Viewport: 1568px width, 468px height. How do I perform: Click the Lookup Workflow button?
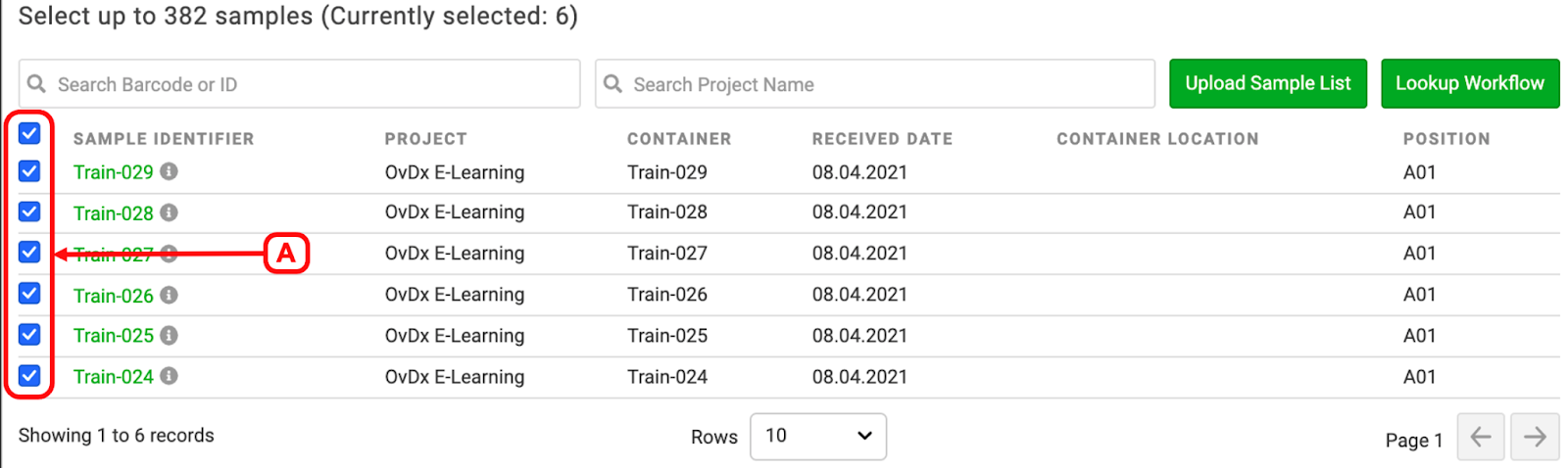(1470, 83)
